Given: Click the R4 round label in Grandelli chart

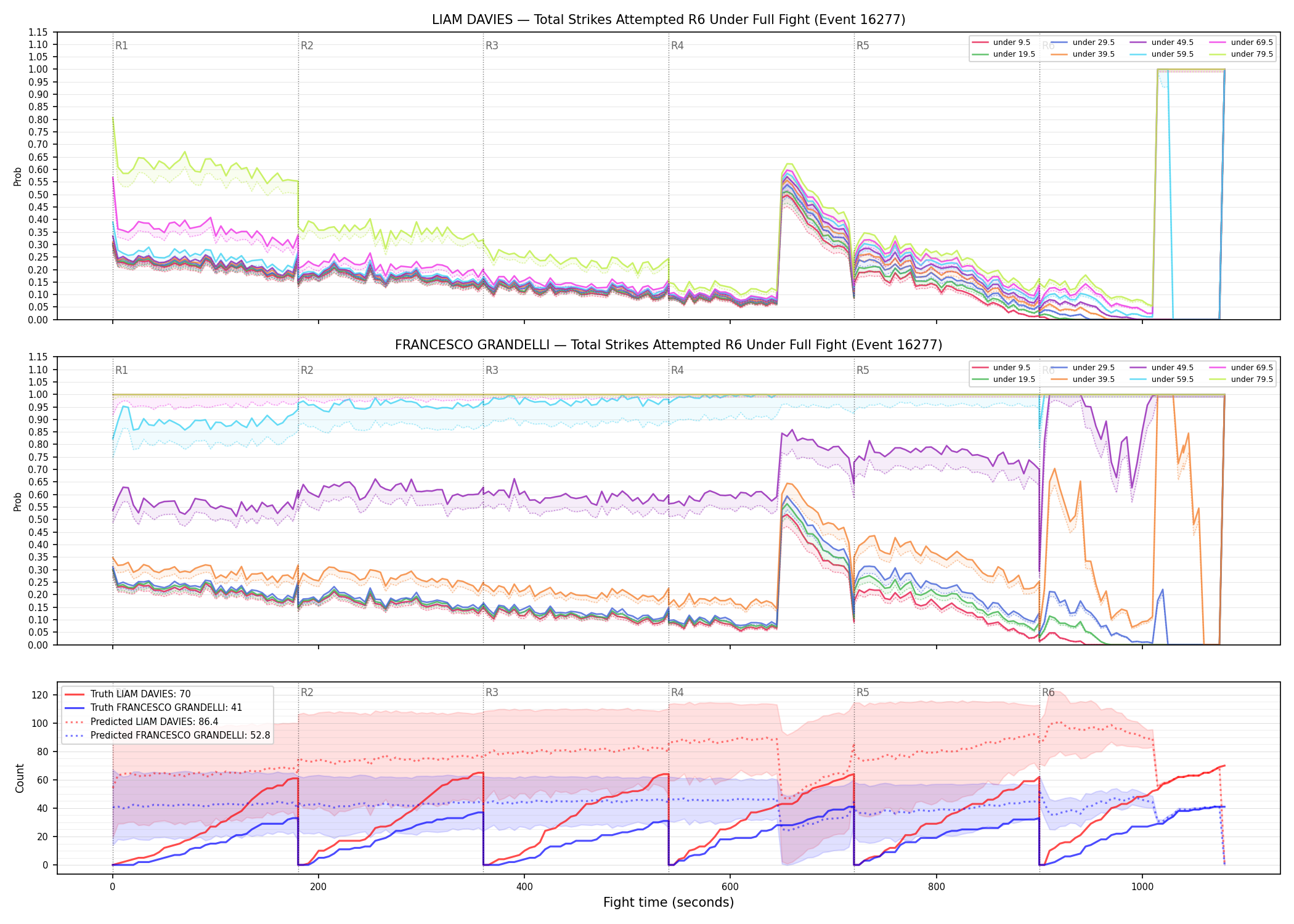Looking at the screenshot, I should 677,370.
